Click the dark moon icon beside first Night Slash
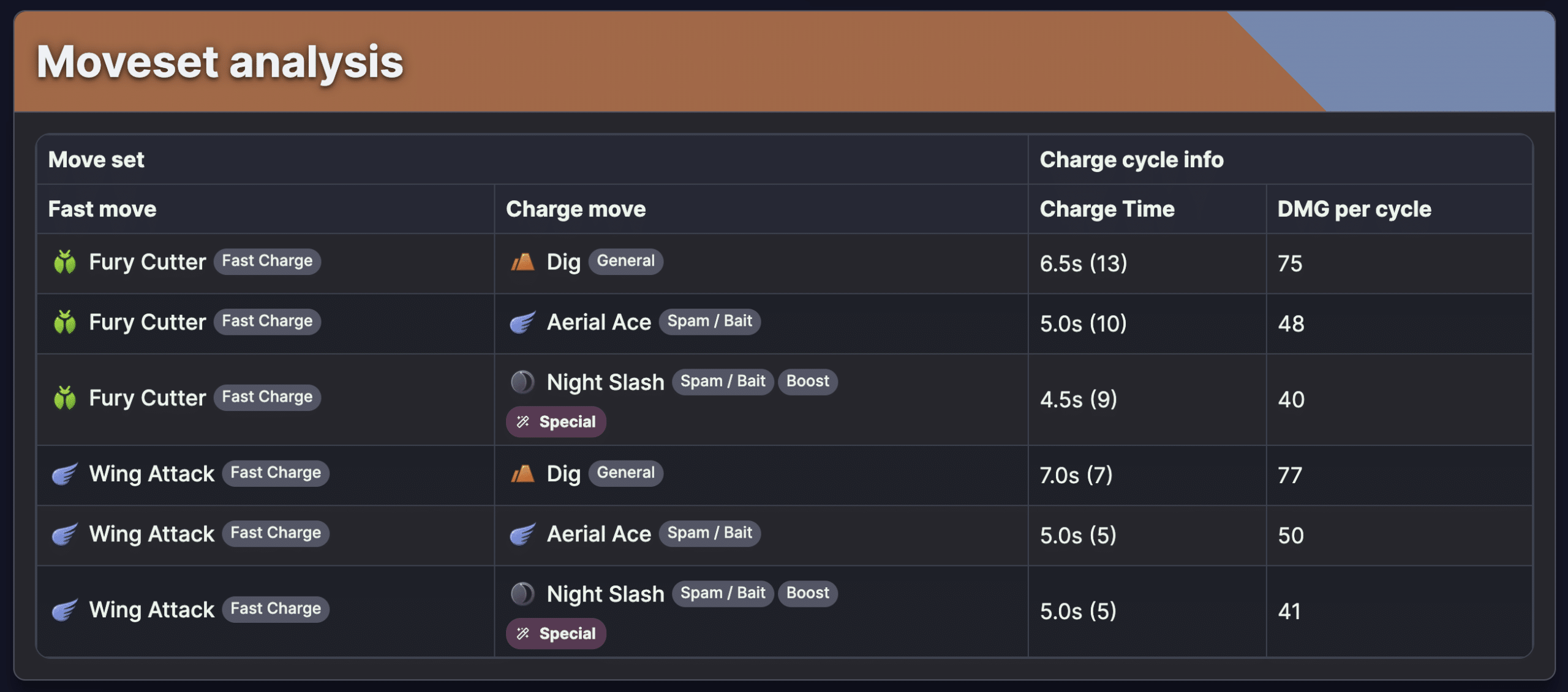This screenshot has width=1568, height=692. [x=522, y=382]
